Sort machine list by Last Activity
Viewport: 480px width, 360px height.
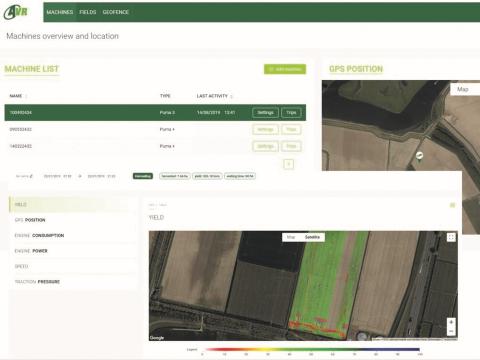point(214,96)
